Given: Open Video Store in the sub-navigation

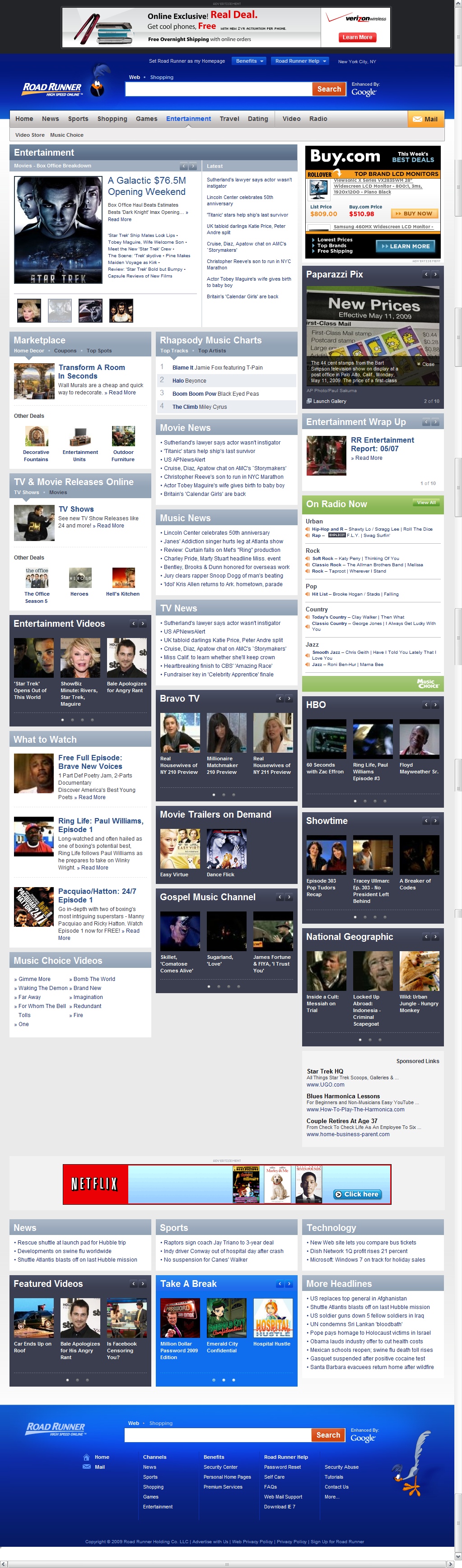Looking at the screenshot, I should 30,135.
